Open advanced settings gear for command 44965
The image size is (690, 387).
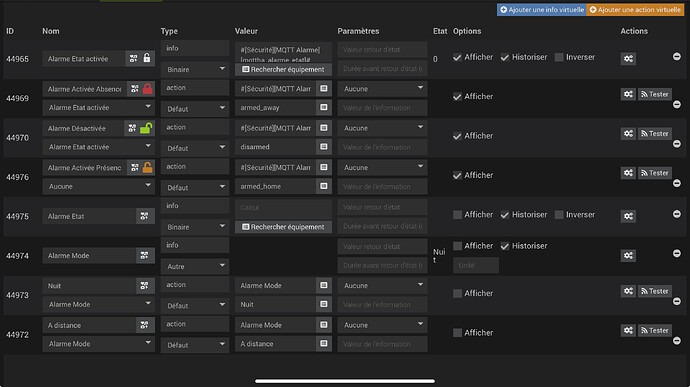[628, 59]
